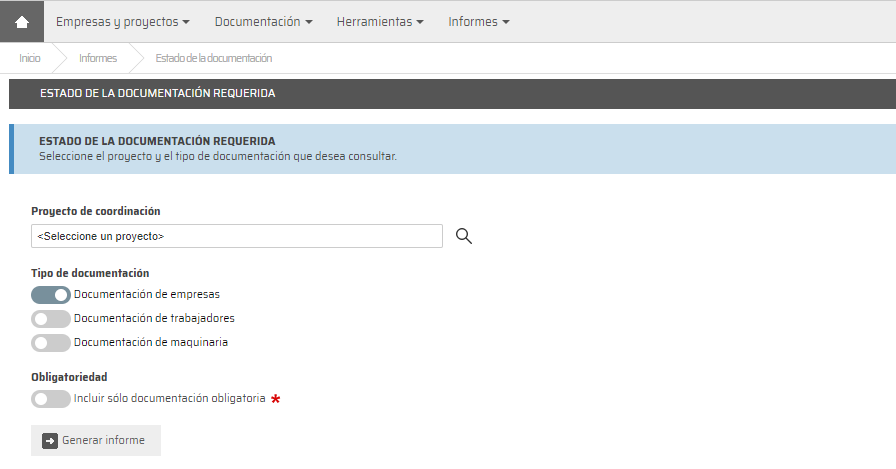Click the blue info banner text
Screen dimensions: 896x469
point(218,156)
